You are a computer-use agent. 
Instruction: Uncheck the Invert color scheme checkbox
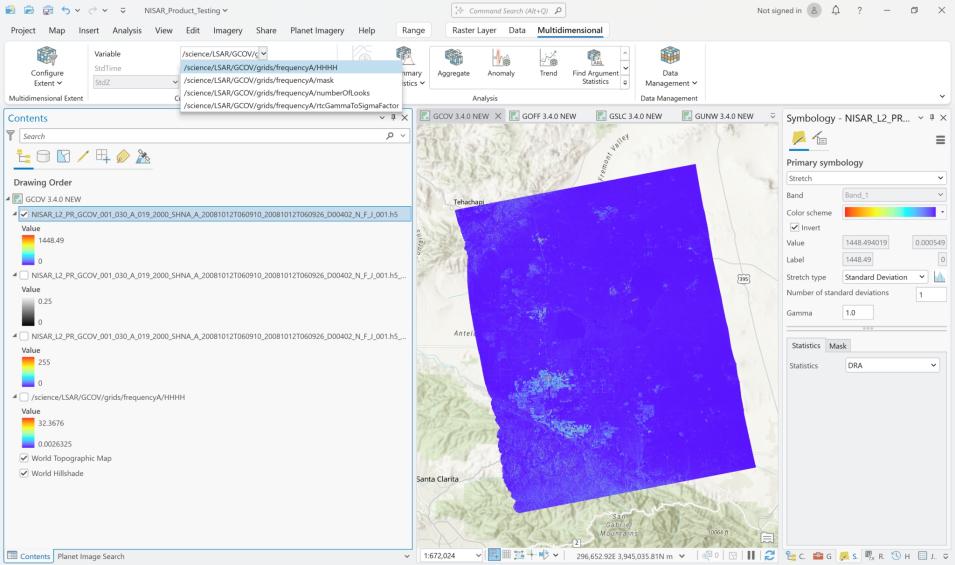click(793, 228)
